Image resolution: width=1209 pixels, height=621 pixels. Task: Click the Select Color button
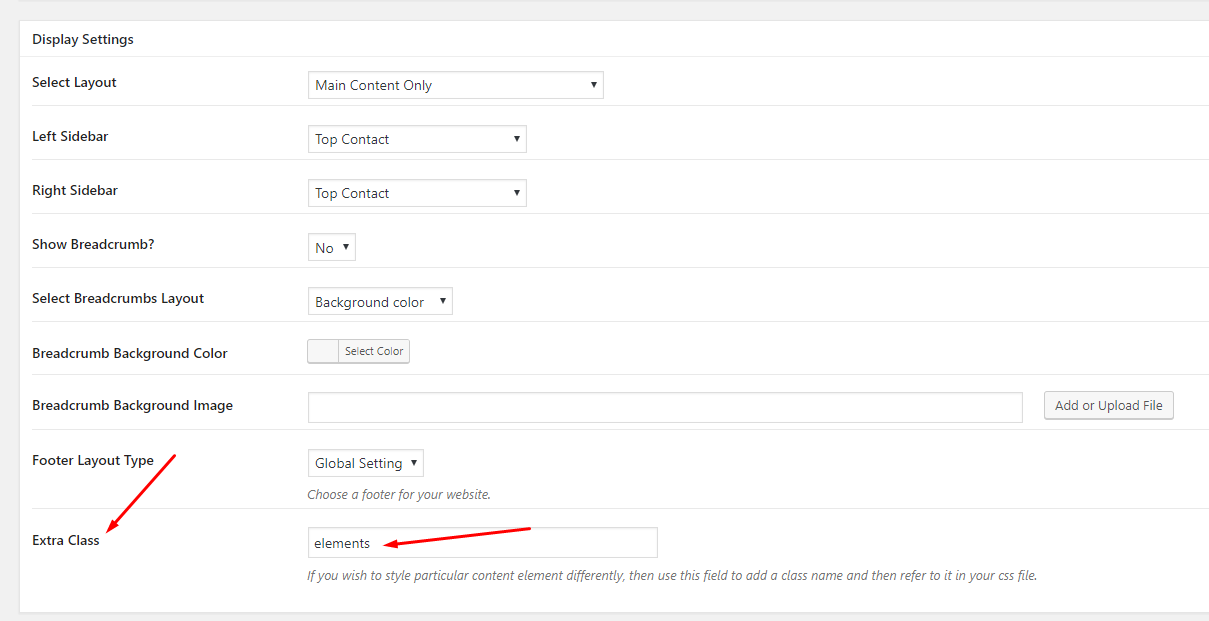tap(374, 351)
